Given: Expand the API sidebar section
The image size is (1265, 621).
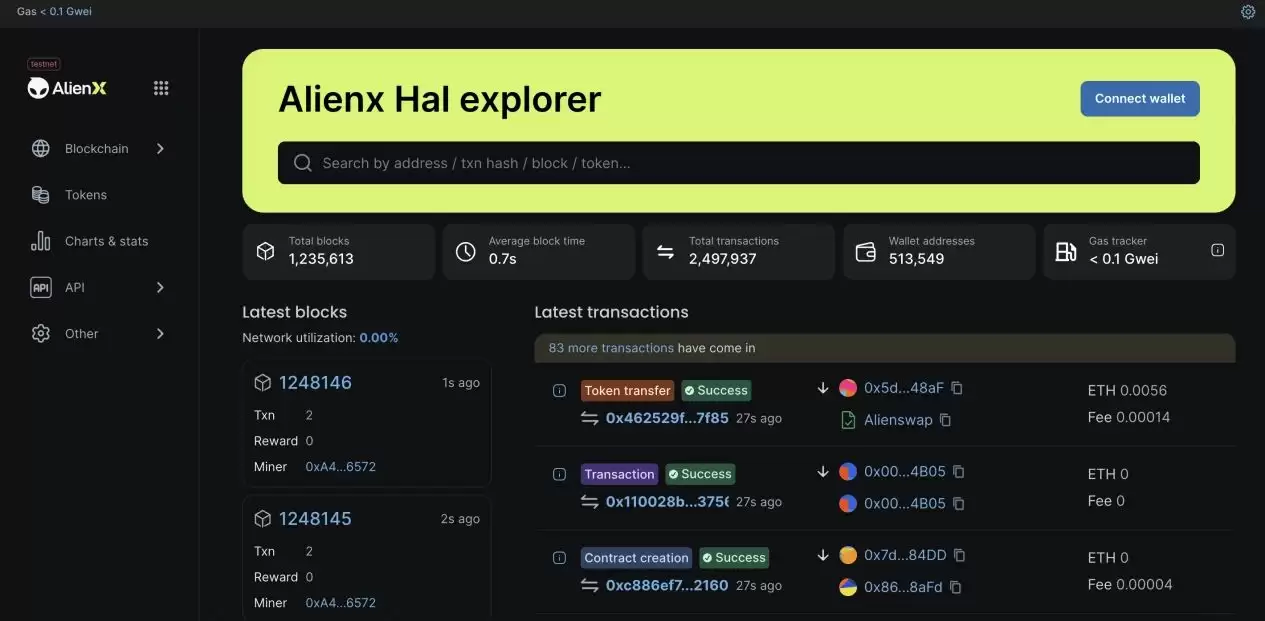Looking at the screenshot, I should point(75,286).
